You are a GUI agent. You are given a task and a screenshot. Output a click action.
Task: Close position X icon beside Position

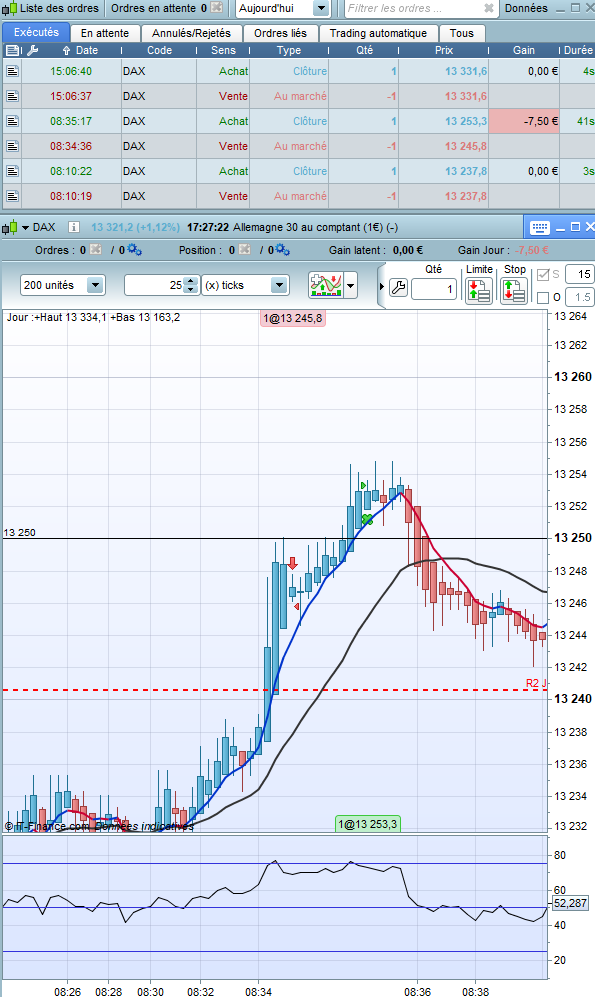click(x=244, y=249)
